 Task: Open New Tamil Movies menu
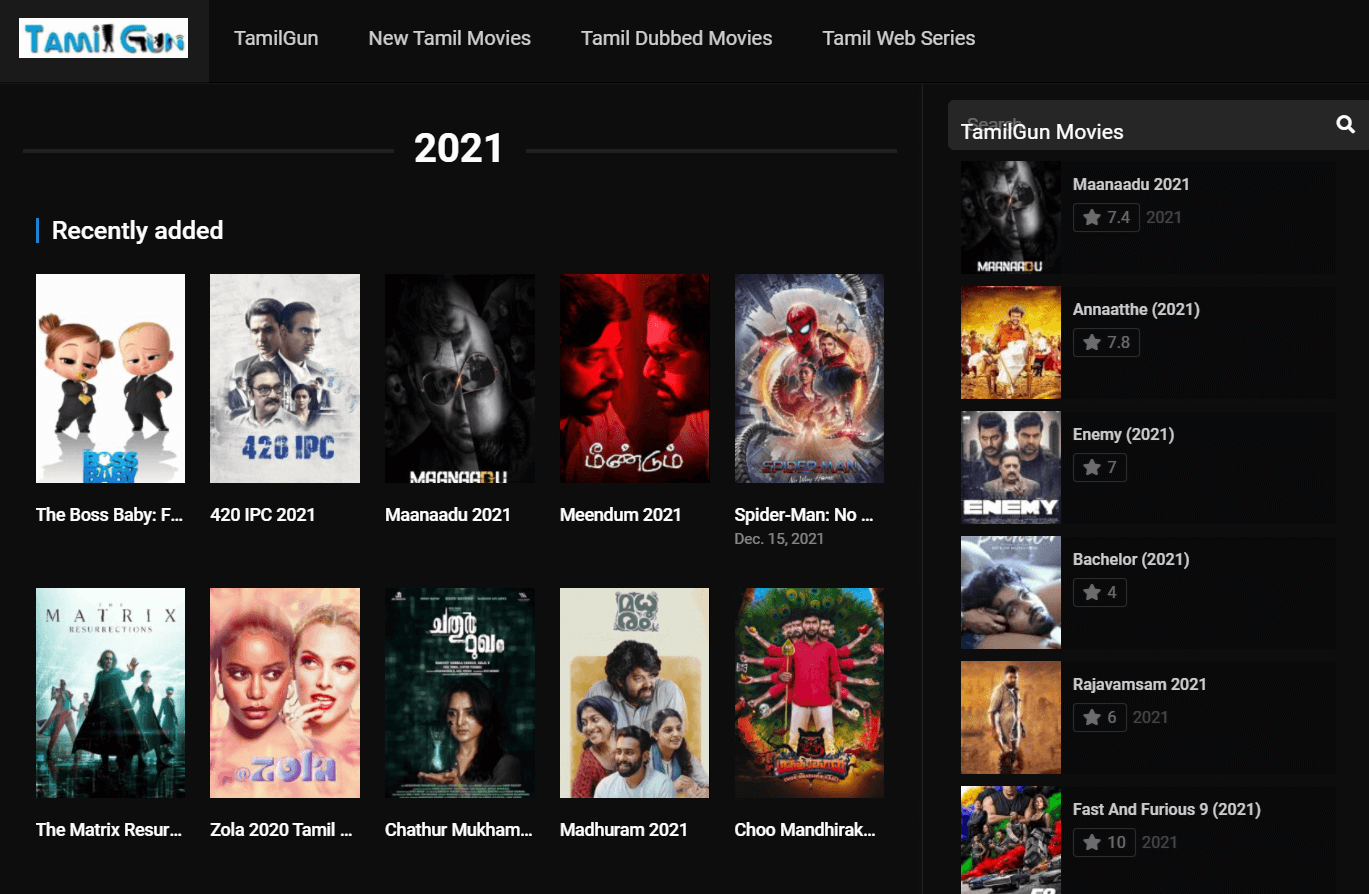pyautogui.click(x=450, y=39)
